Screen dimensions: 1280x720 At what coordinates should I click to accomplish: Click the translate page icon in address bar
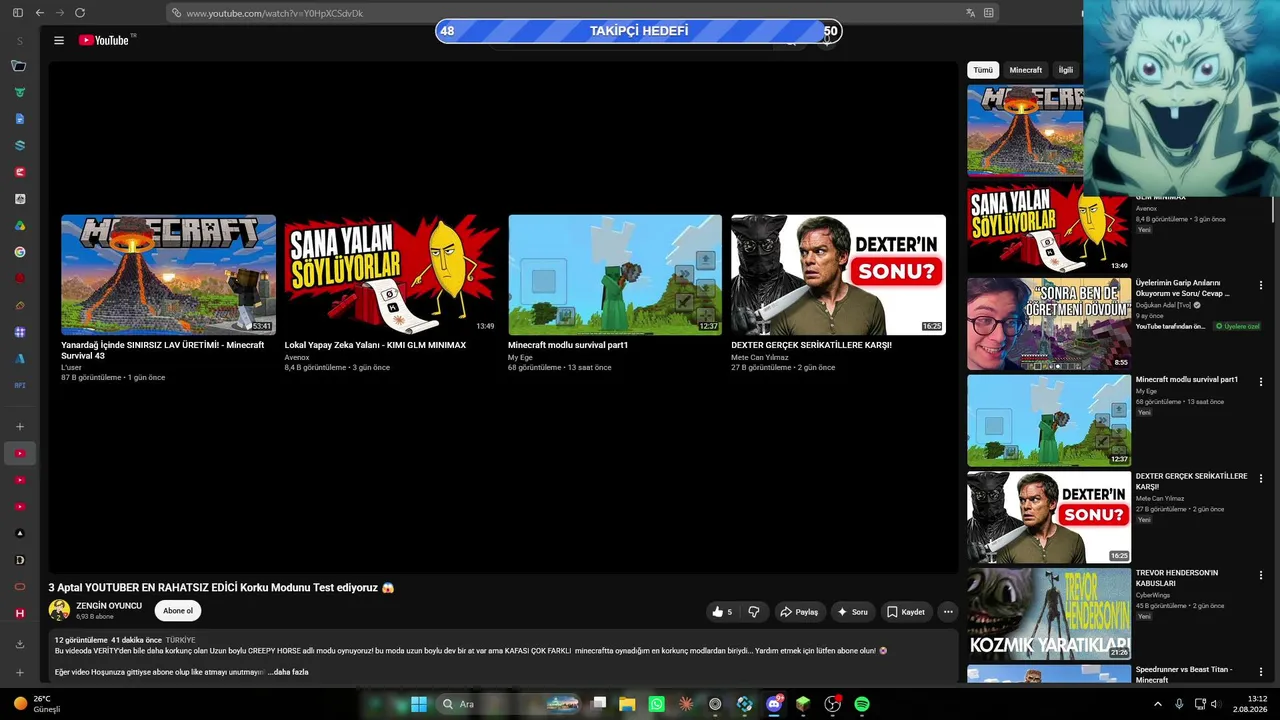tap(970, 13)
